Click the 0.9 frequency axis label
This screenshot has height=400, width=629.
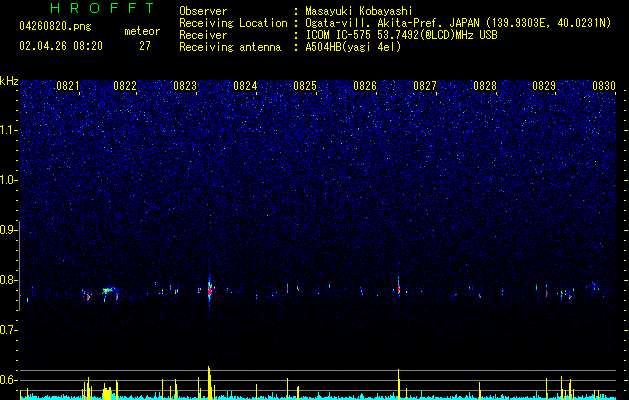click(x=8, y=230)
